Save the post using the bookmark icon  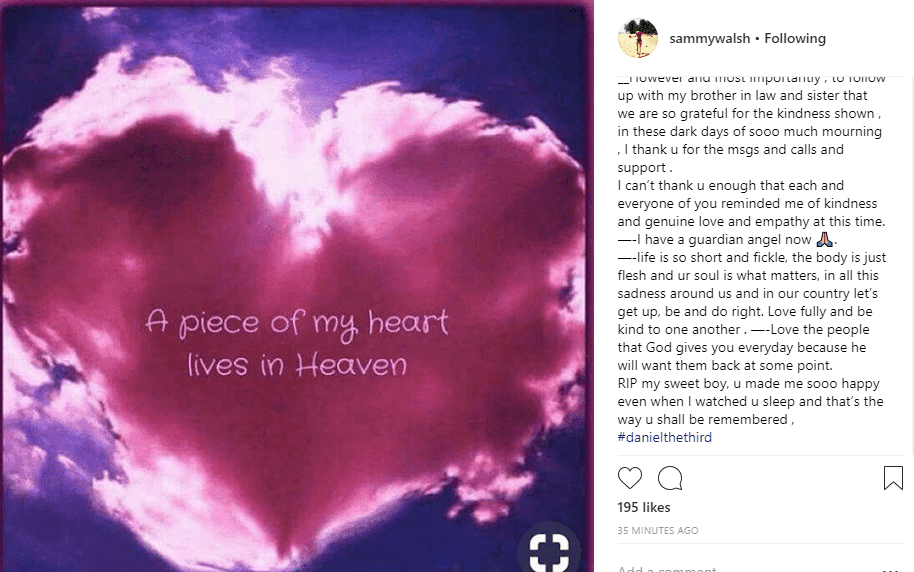(x=893, y=478)
